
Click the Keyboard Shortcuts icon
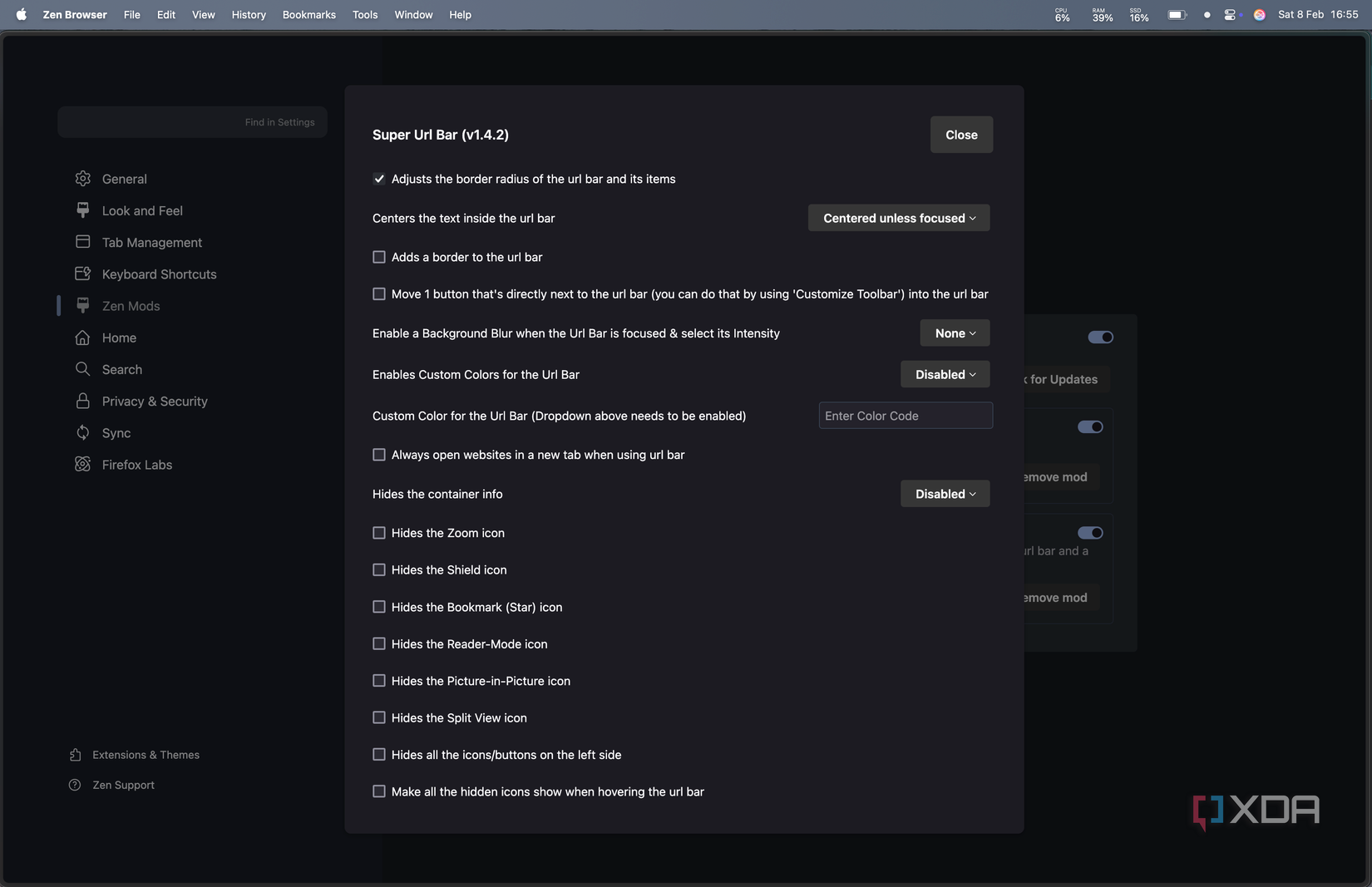[x=82, y=273]
